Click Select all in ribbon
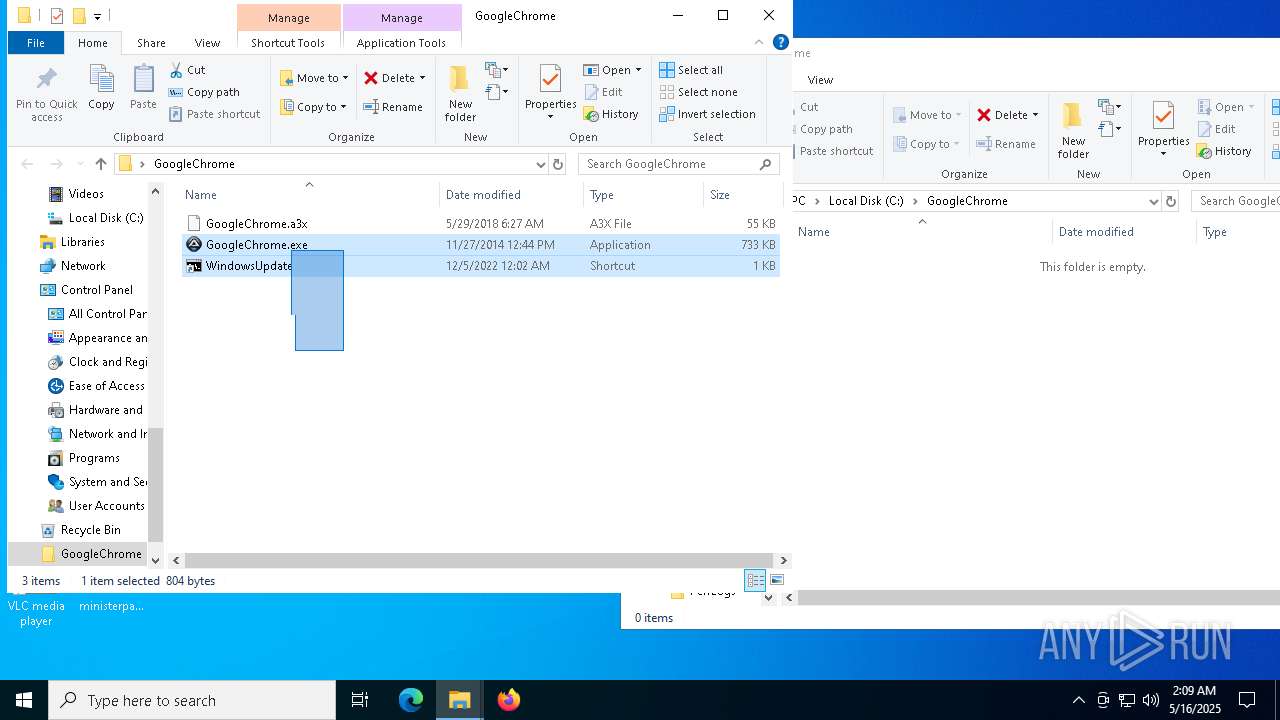This screenshot has width=1280, height=720. click(x=691, y=70)
